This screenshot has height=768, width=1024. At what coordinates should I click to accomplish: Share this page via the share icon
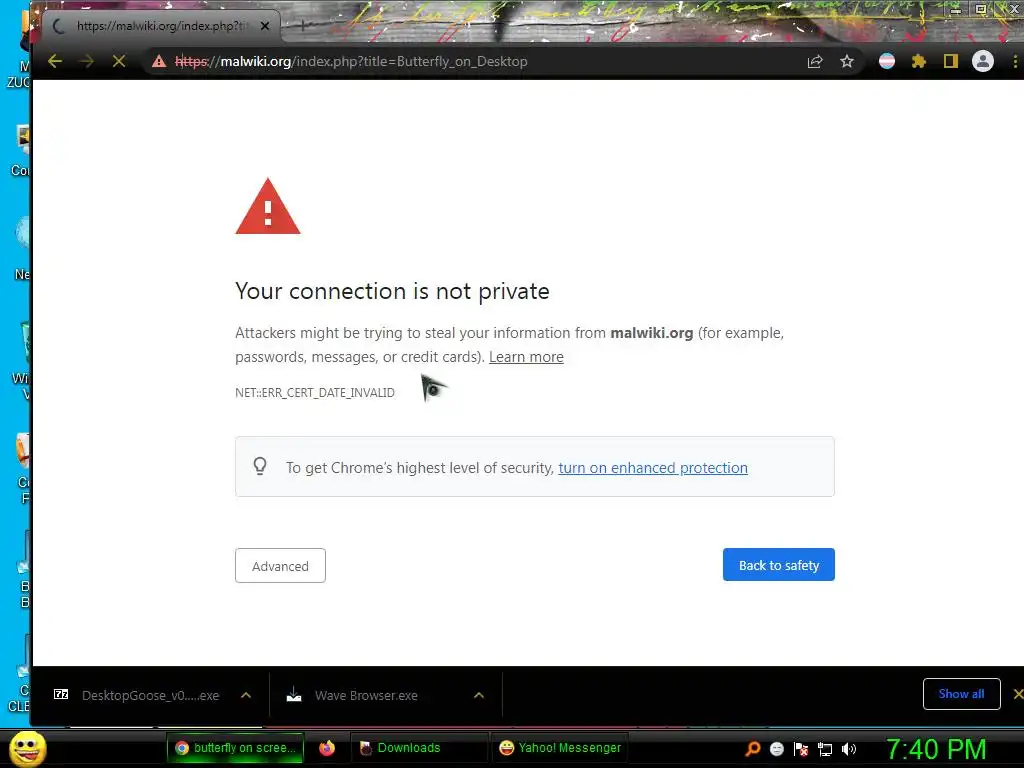[x=814, y=61]
